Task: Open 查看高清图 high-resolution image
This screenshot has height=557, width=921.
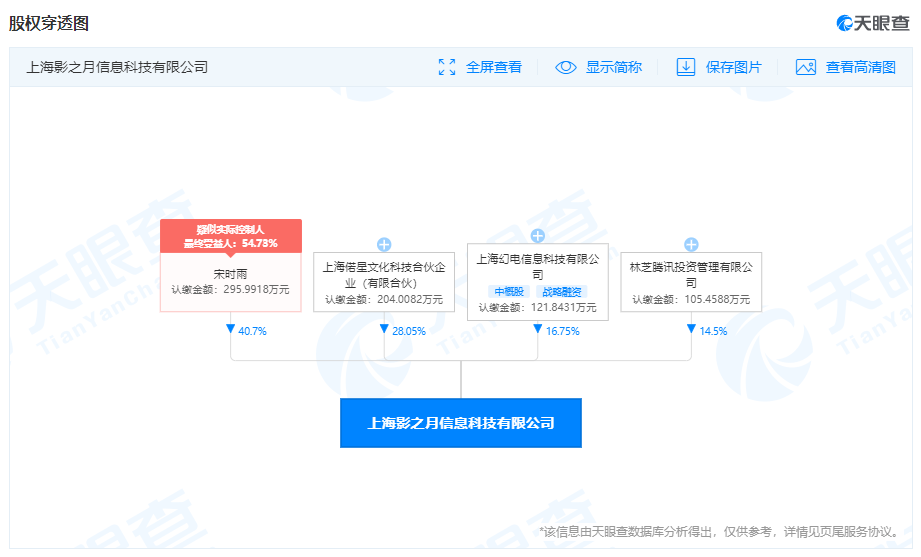Action: click(x=861, y=67)
